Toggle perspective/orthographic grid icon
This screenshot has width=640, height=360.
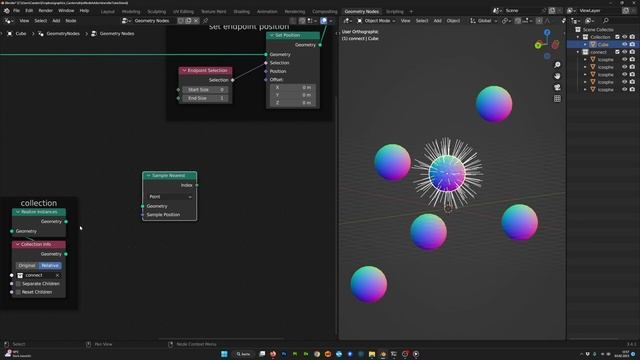[557, 99]
